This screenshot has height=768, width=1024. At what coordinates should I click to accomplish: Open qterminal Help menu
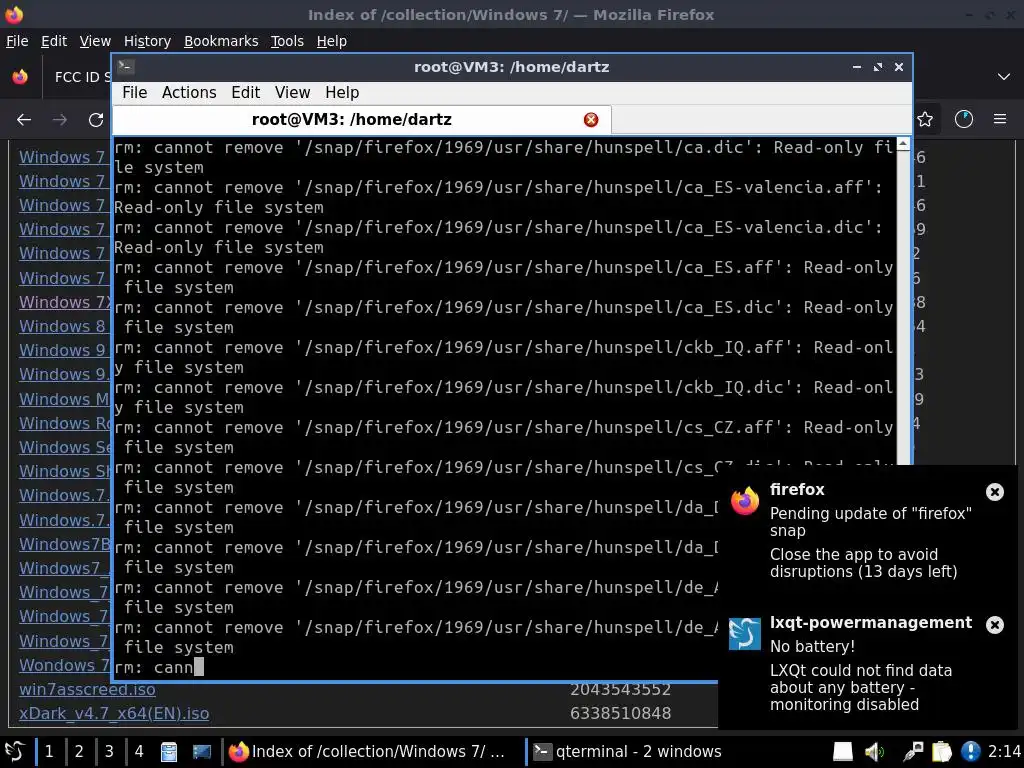tap(342, 93)
